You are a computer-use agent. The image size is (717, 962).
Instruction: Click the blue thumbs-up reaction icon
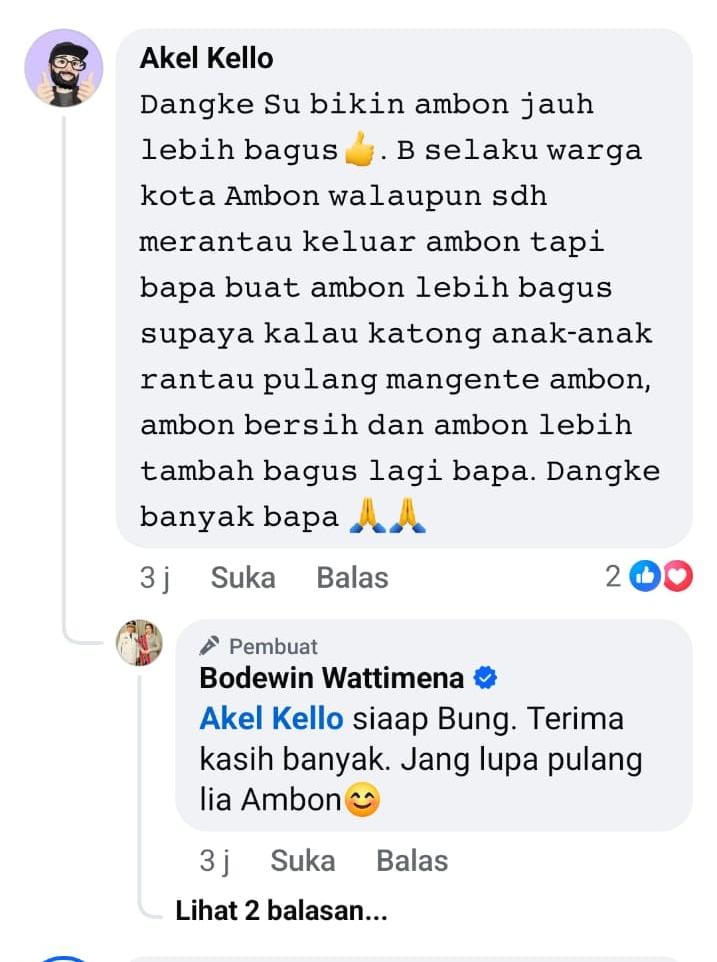(x=645, y=576)
